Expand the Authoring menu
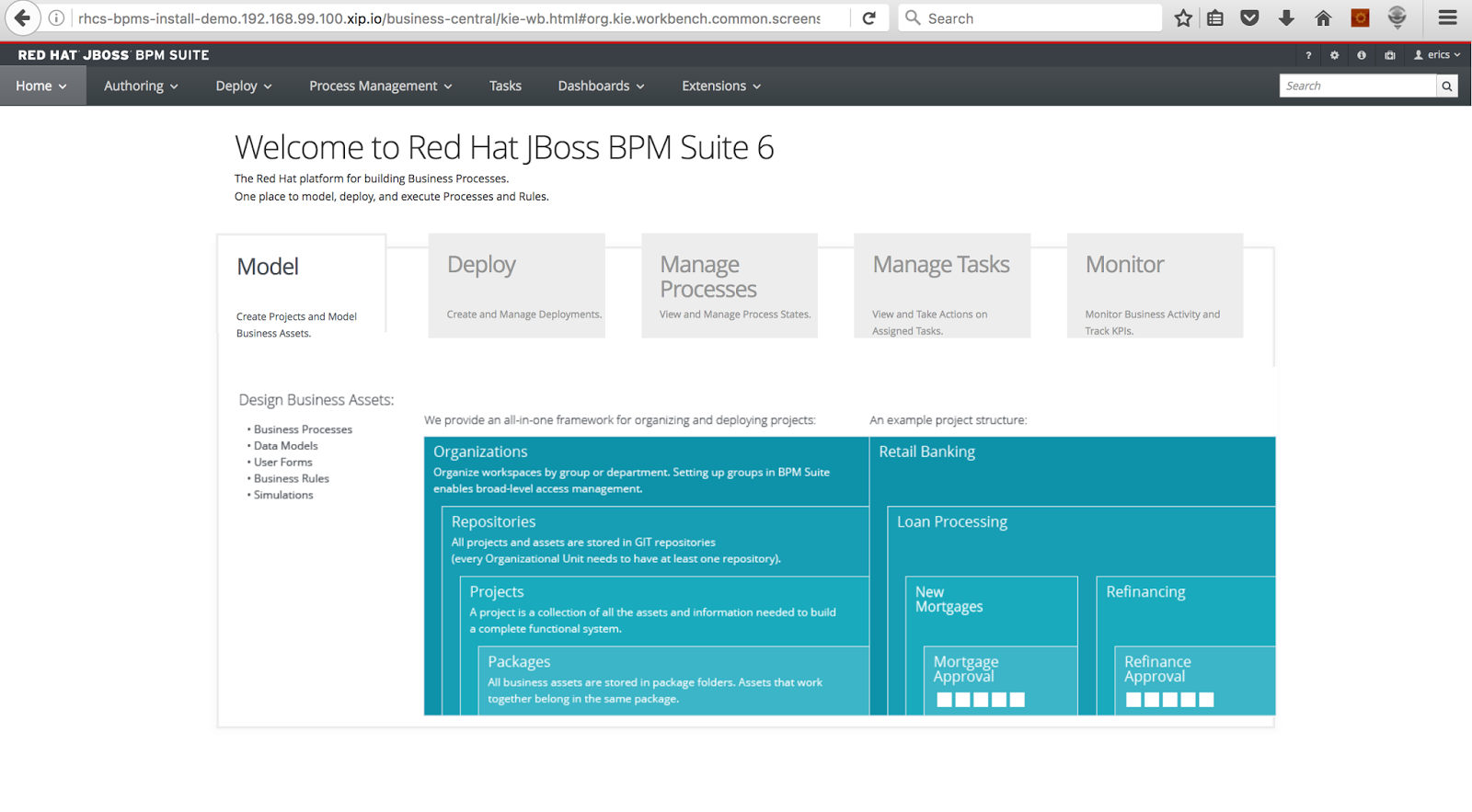This screenshot has height=812, width=1472. 141,86
